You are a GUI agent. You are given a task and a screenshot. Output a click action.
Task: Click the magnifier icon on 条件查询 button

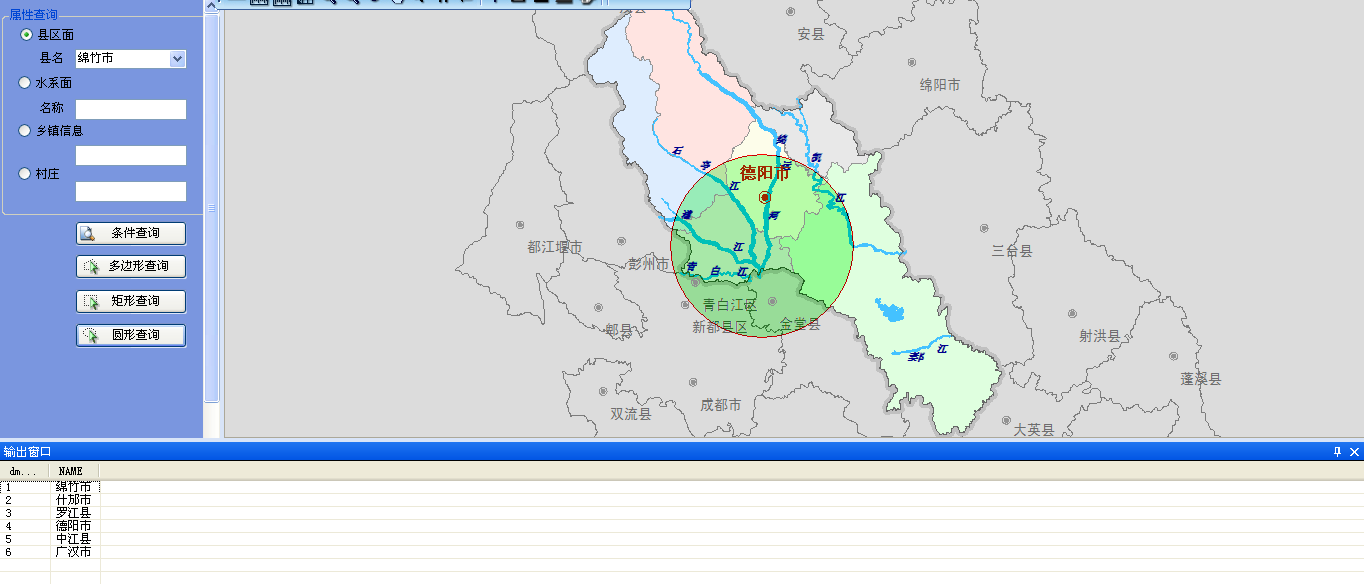click(x=85, y=232)
